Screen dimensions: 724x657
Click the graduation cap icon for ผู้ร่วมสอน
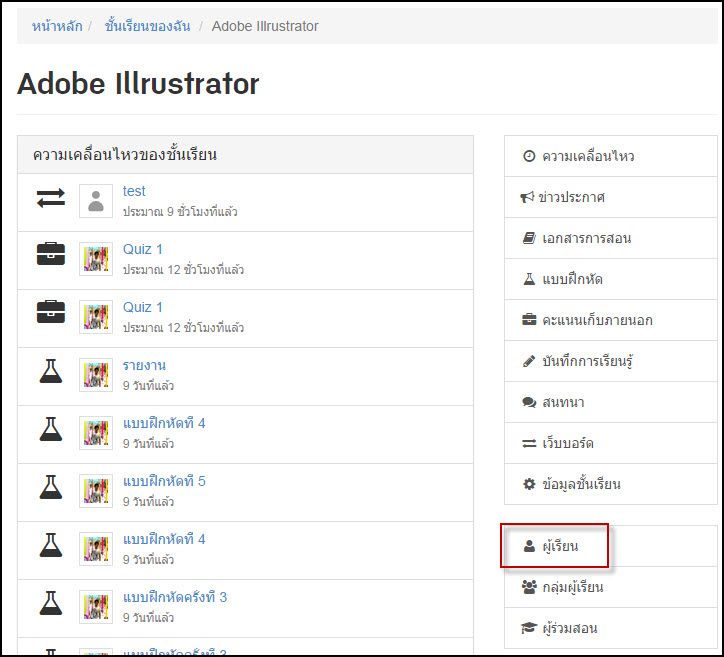pyautogui.click(x=529, y=628)
